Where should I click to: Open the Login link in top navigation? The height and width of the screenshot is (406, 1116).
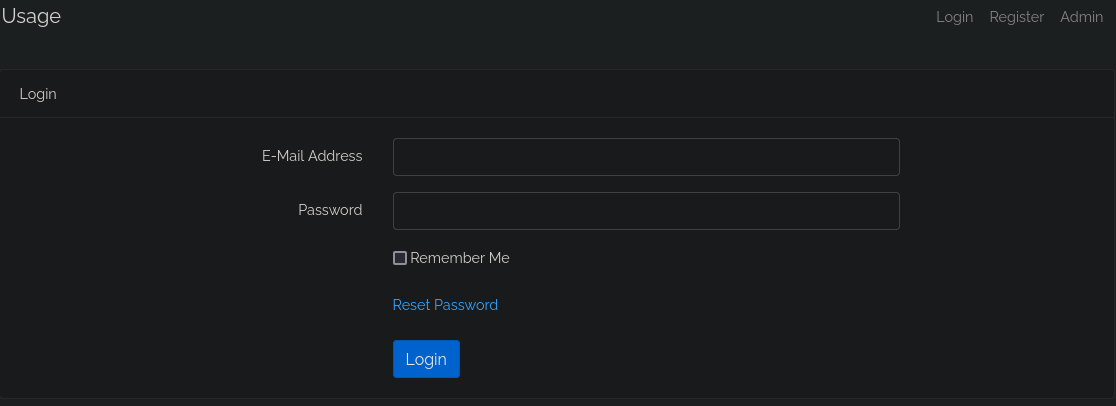pos(954,17)
